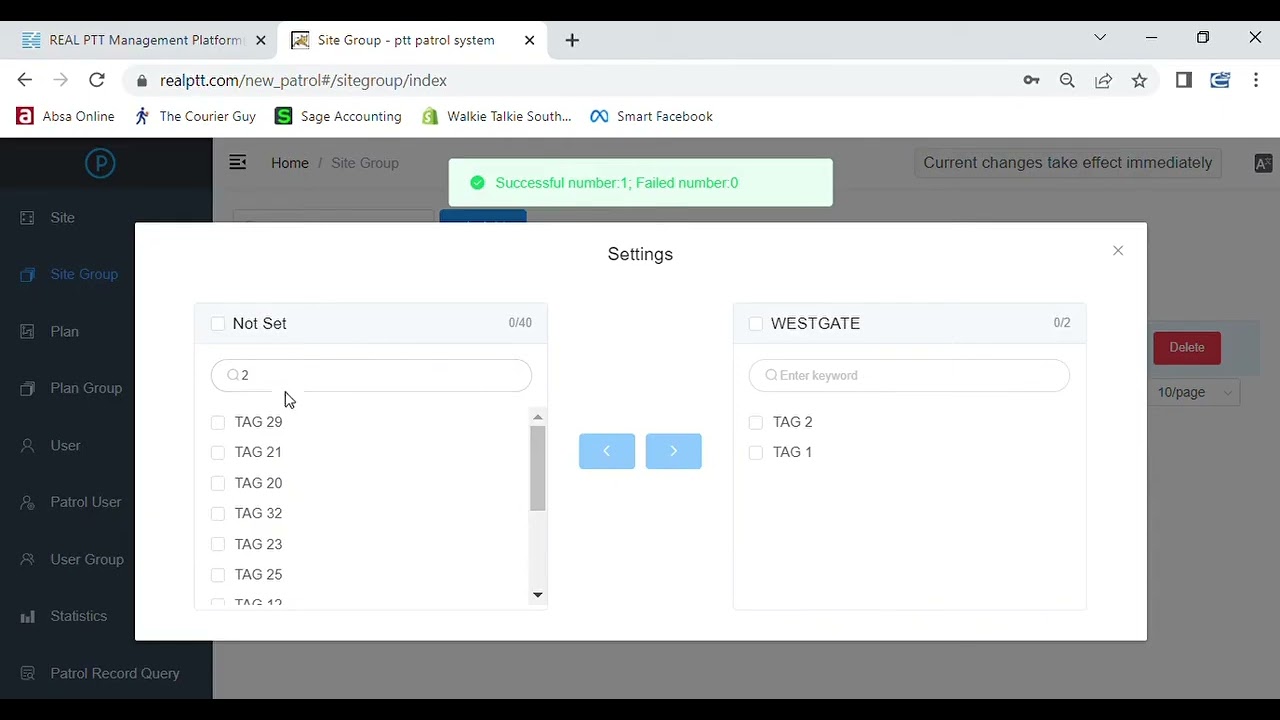Click the language translate icon at top right
The height and width of the screenshot is (720, 1280).
[1263, 163]
